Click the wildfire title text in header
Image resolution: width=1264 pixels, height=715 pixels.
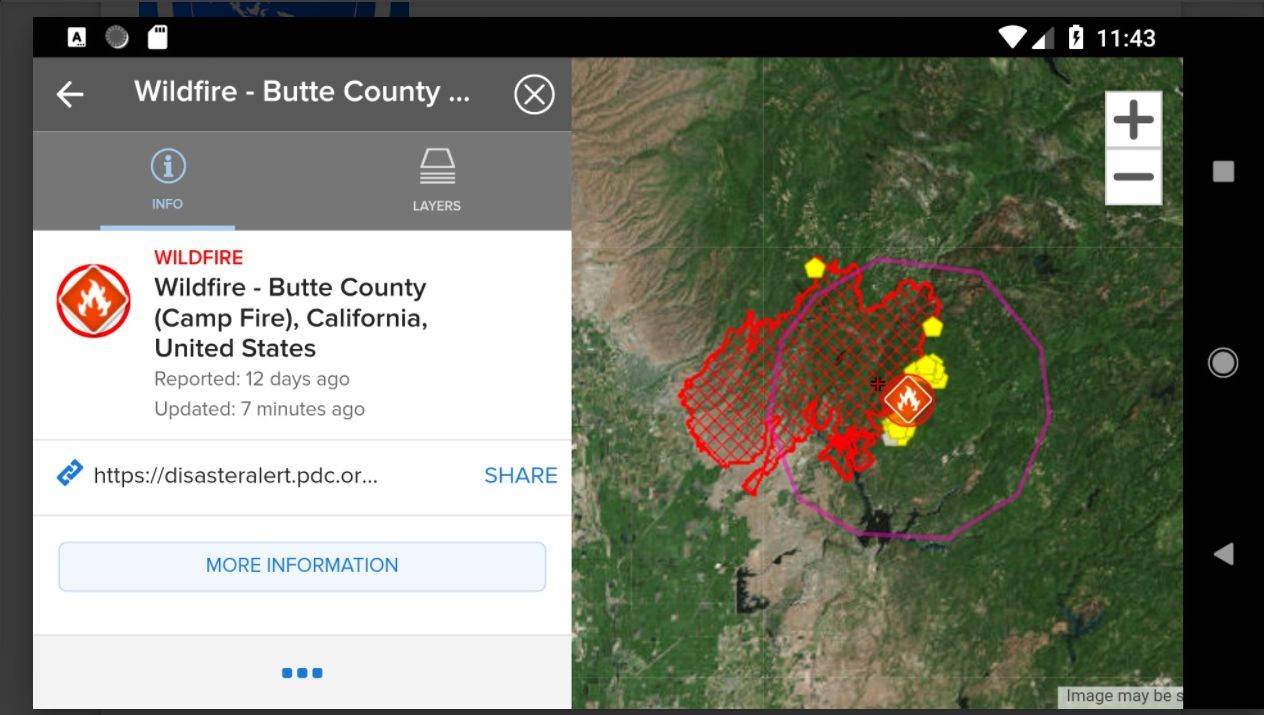[x=302, y=92]
